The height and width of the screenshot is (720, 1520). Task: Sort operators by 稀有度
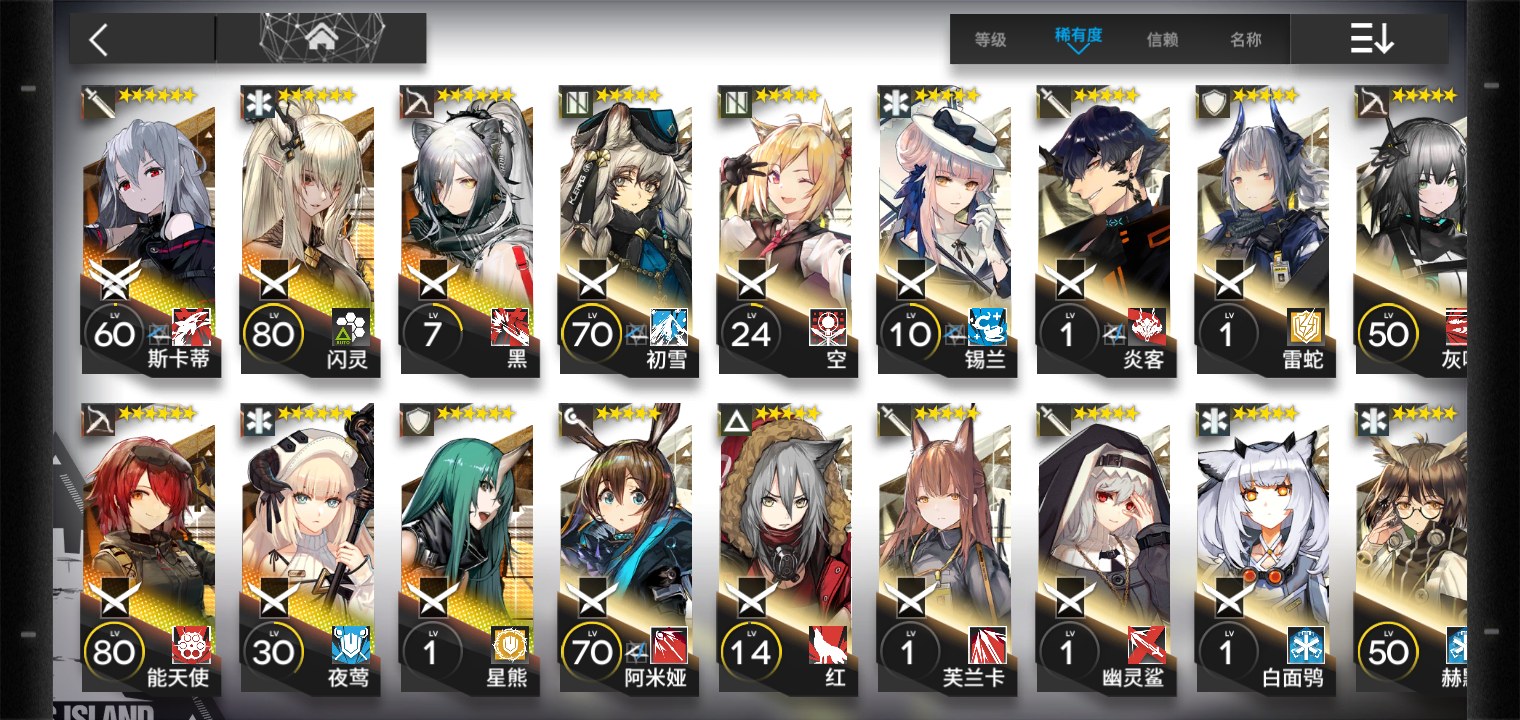(1078, 35)
